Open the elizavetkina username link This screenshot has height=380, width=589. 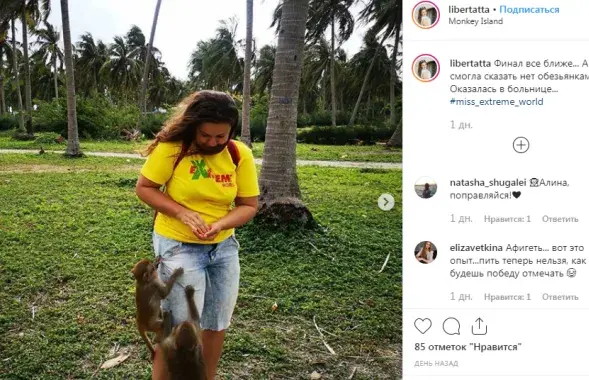pos(476,248)
